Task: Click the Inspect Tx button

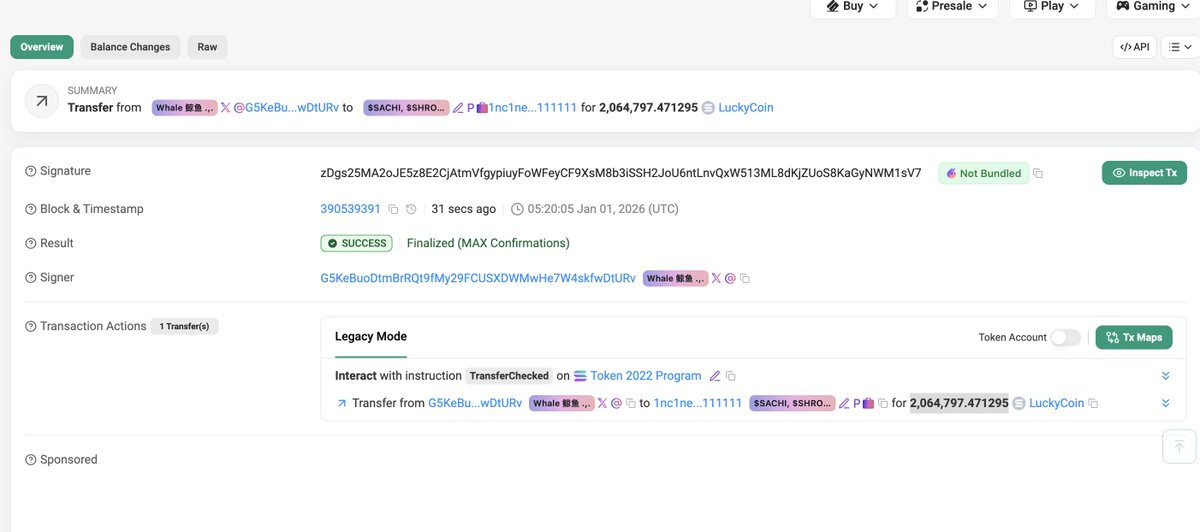Action: [1144, 173]
